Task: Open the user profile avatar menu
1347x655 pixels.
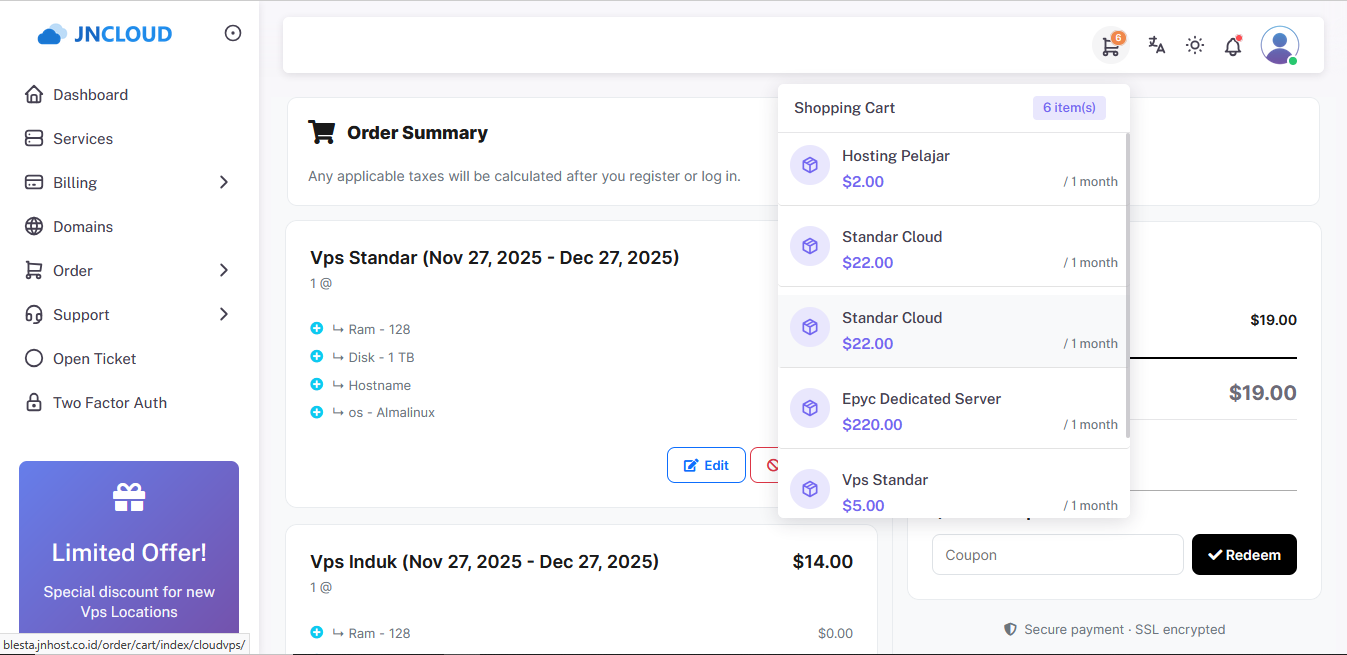Action: tap(1279, 46)
